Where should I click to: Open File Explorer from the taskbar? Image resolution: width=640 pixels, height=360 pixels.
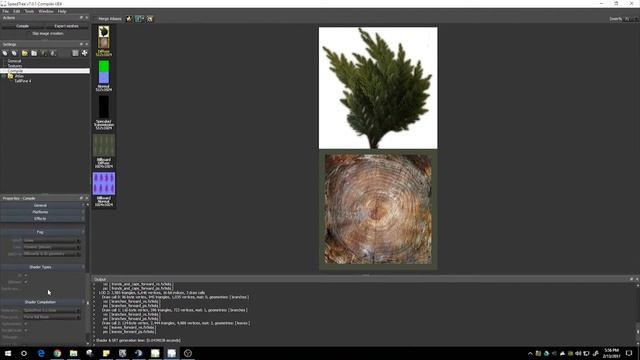coord(73,353)
